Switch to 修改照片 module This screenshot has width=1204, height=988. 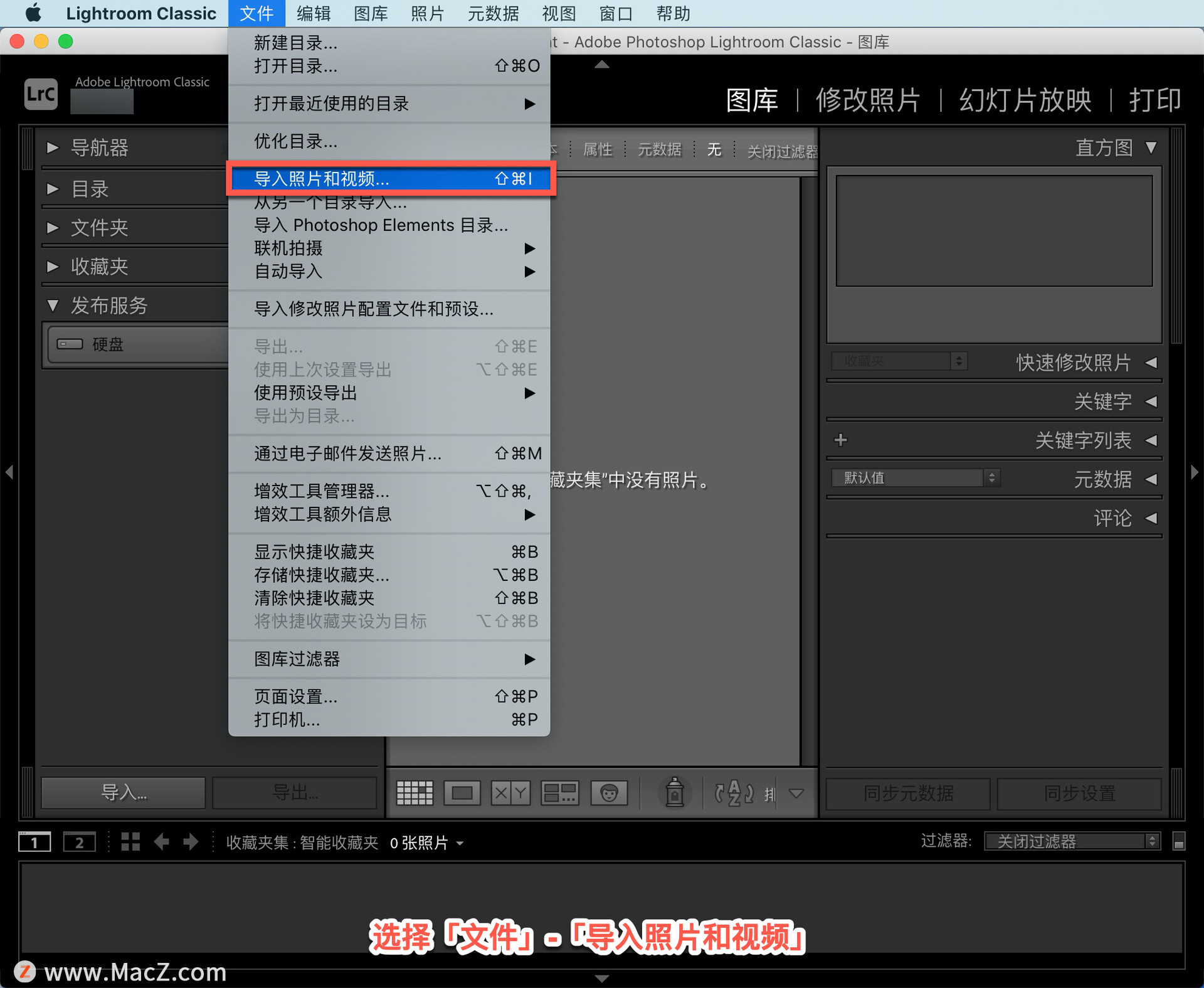pyautogui.click(x=868, y=100)
